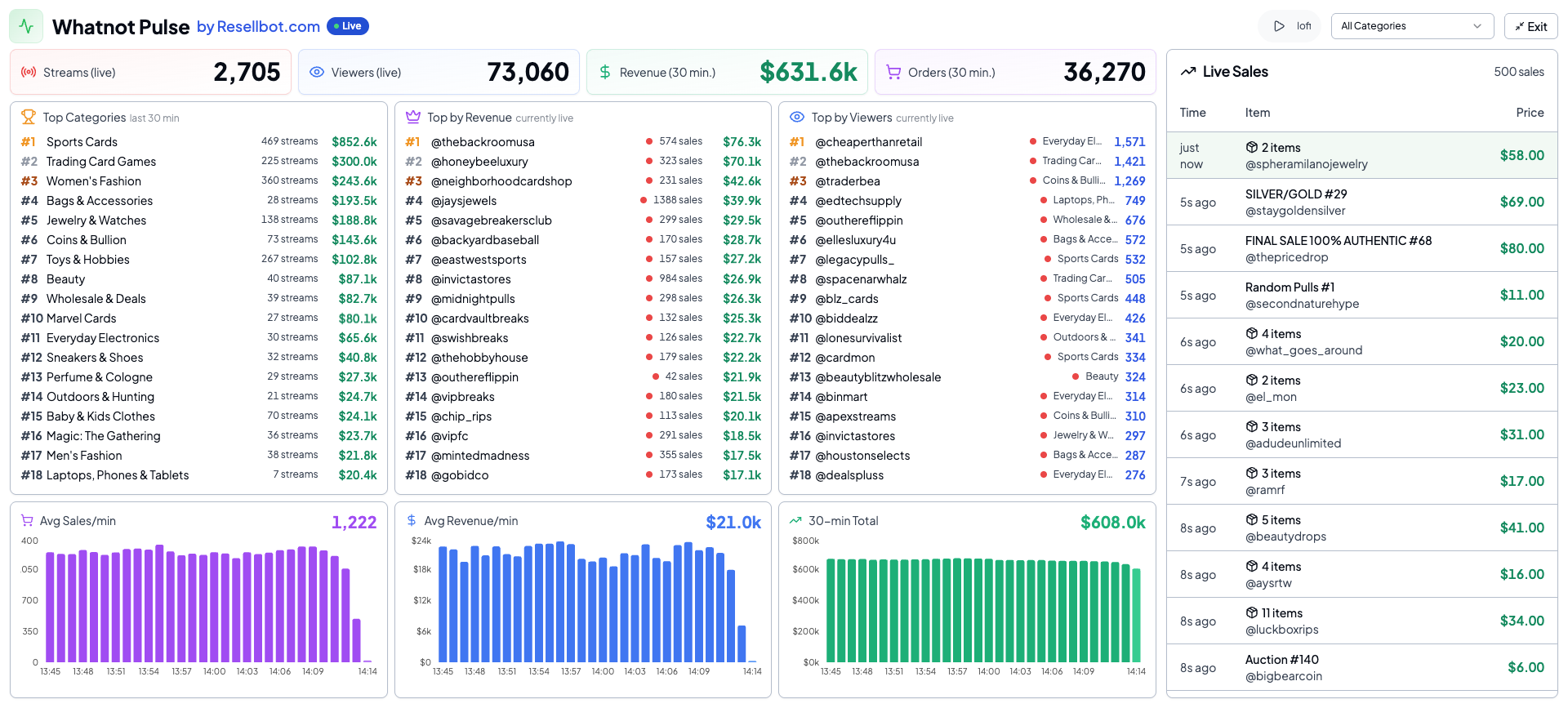The image size is (1568, 708).
Task: Click Auction #140 sale item
Action: (1281, 659)
